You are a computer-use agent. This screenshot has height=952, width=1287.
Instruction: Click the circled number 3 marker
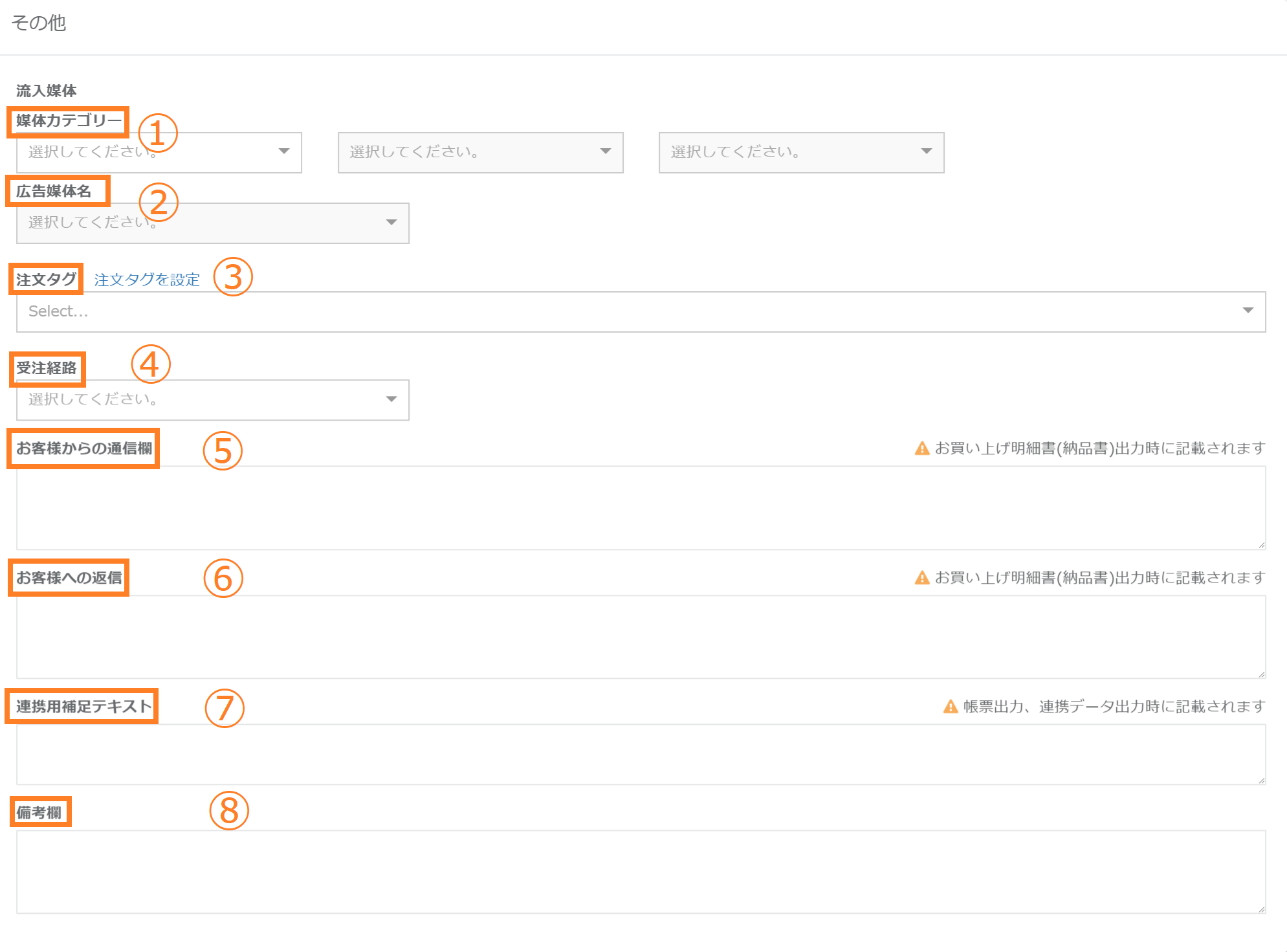coord(233,277)
